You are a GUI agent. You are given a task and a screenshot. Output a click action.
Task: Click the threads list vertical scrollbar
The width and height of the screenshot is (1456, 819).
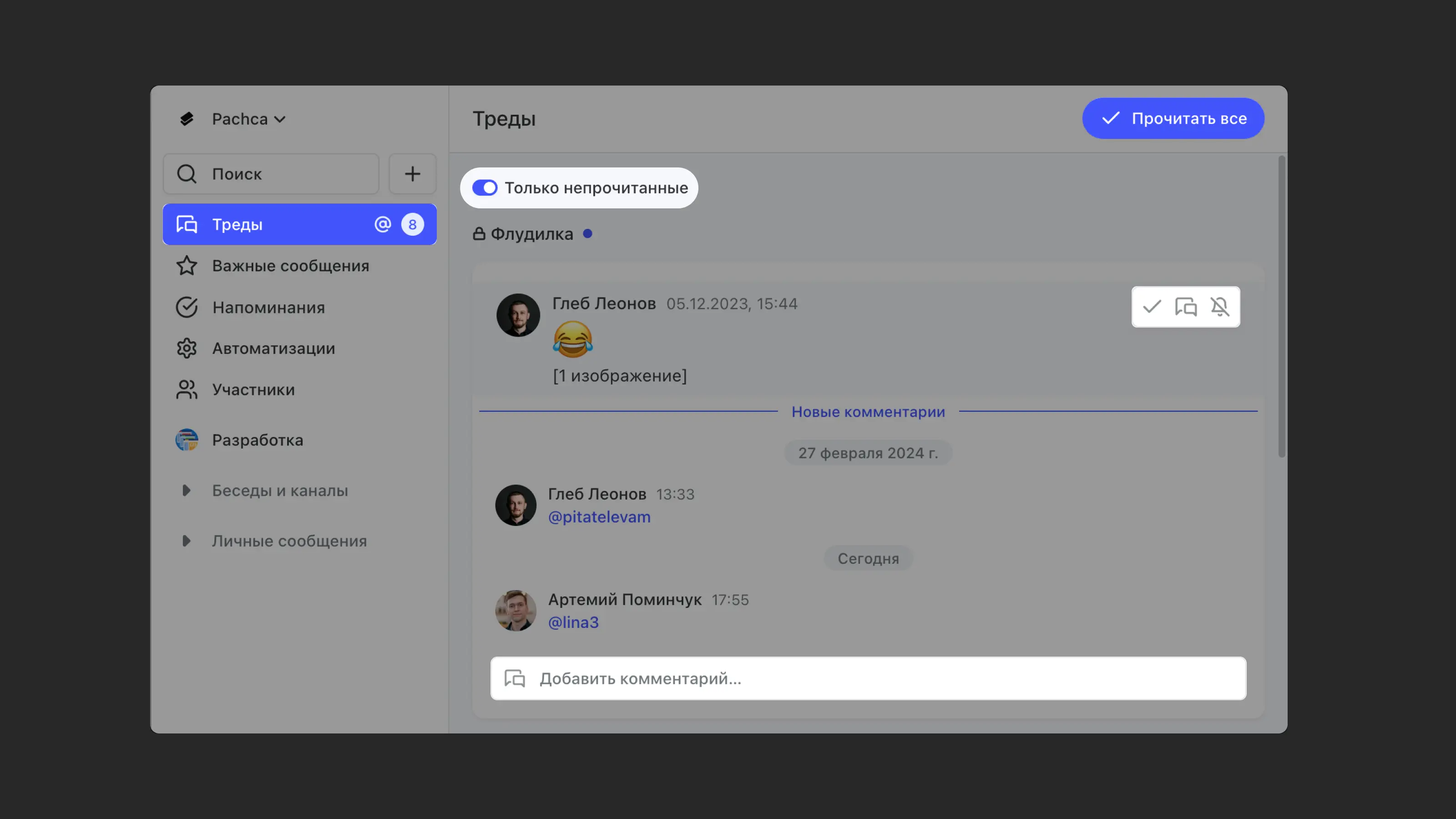point(1281,305)
